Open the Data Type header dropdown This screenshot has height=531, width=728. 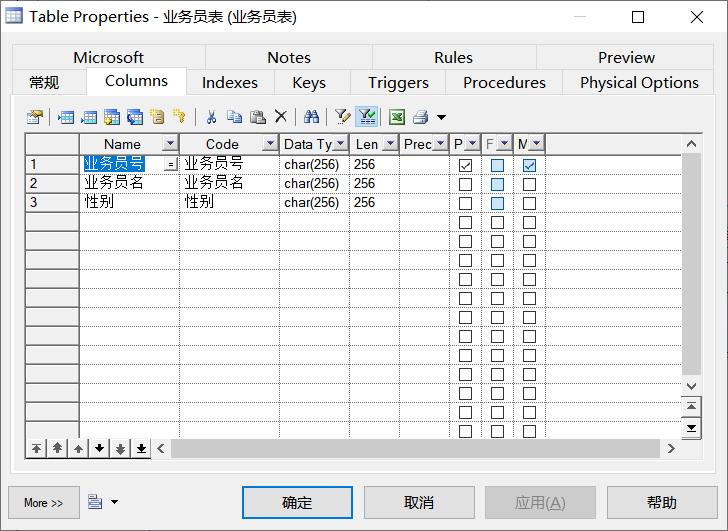341,144
